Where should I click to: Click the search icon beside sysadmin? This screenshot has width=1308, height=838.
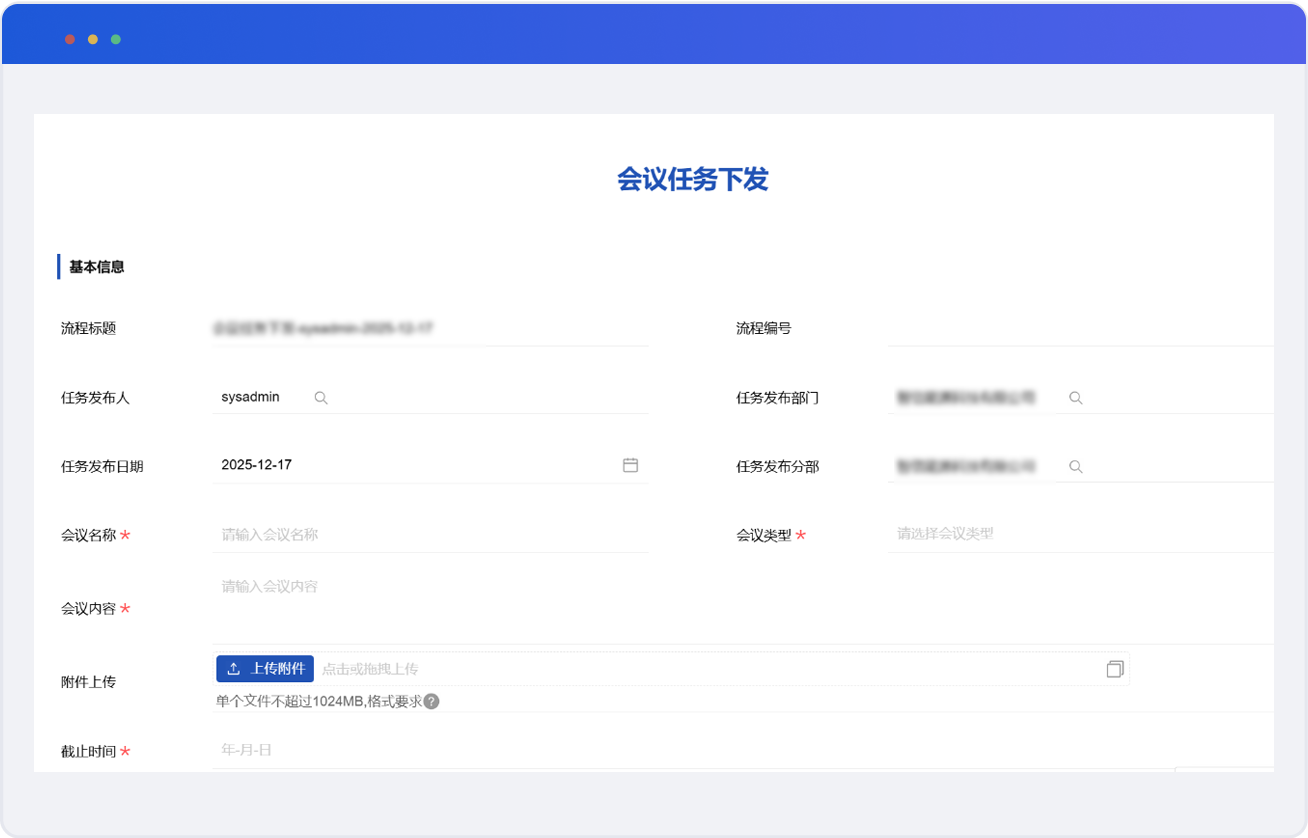(x=321, y=398)
